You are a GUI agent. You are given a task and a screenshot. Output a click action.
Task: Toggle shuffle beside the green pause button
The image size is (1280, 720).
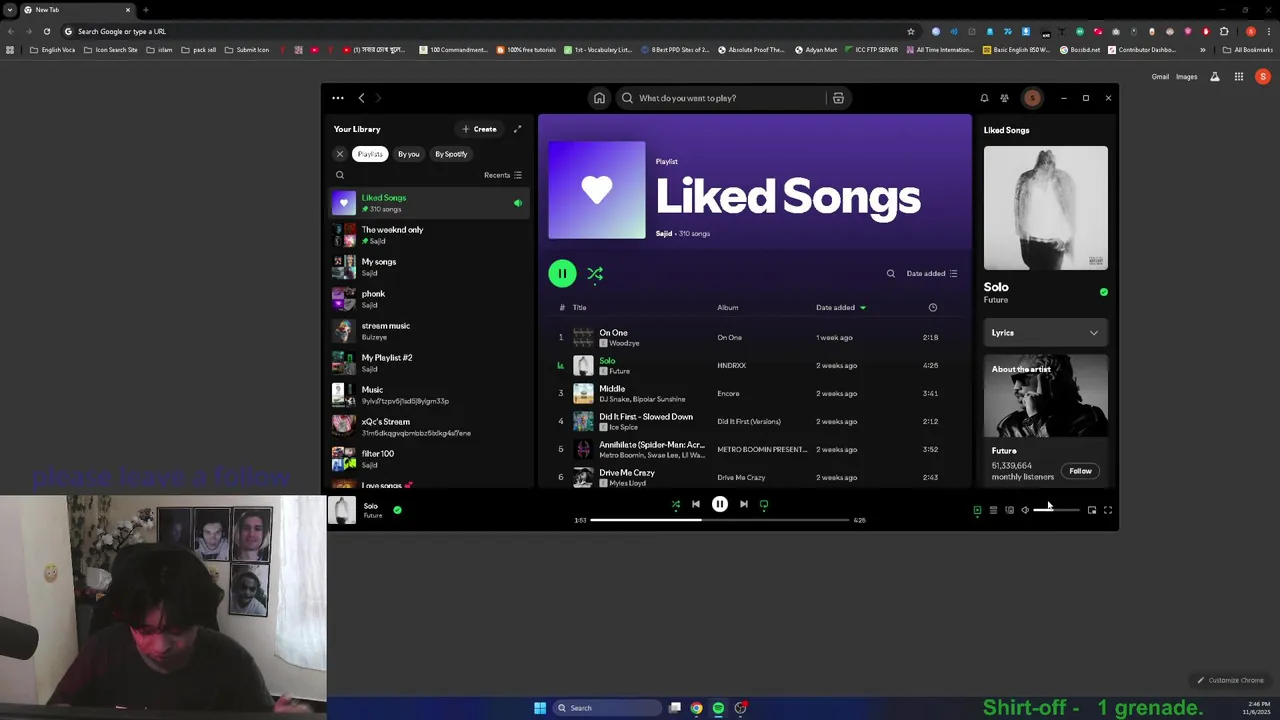tap(595, 273)
